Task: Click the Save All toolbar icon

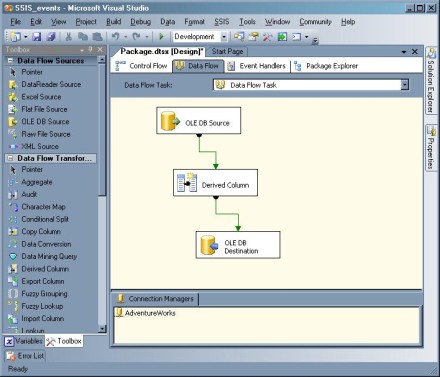Action: [x=50, y=36]
